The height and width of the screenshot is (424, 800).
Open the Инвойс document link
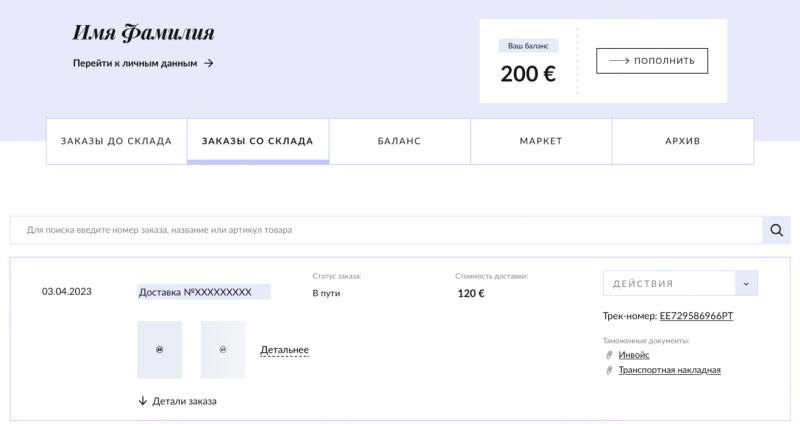(x=633, y=355)
